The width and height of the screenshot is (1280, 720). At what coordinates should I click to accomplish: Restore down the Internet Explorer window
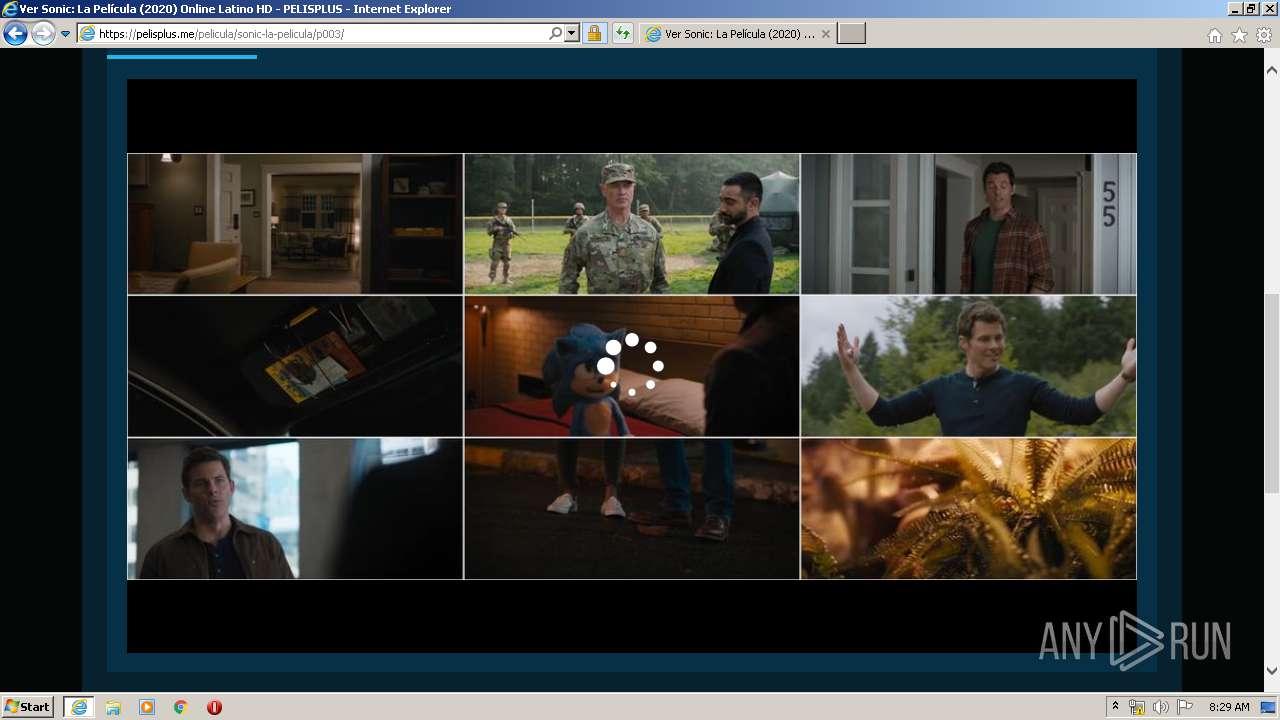click(1252, 9)
